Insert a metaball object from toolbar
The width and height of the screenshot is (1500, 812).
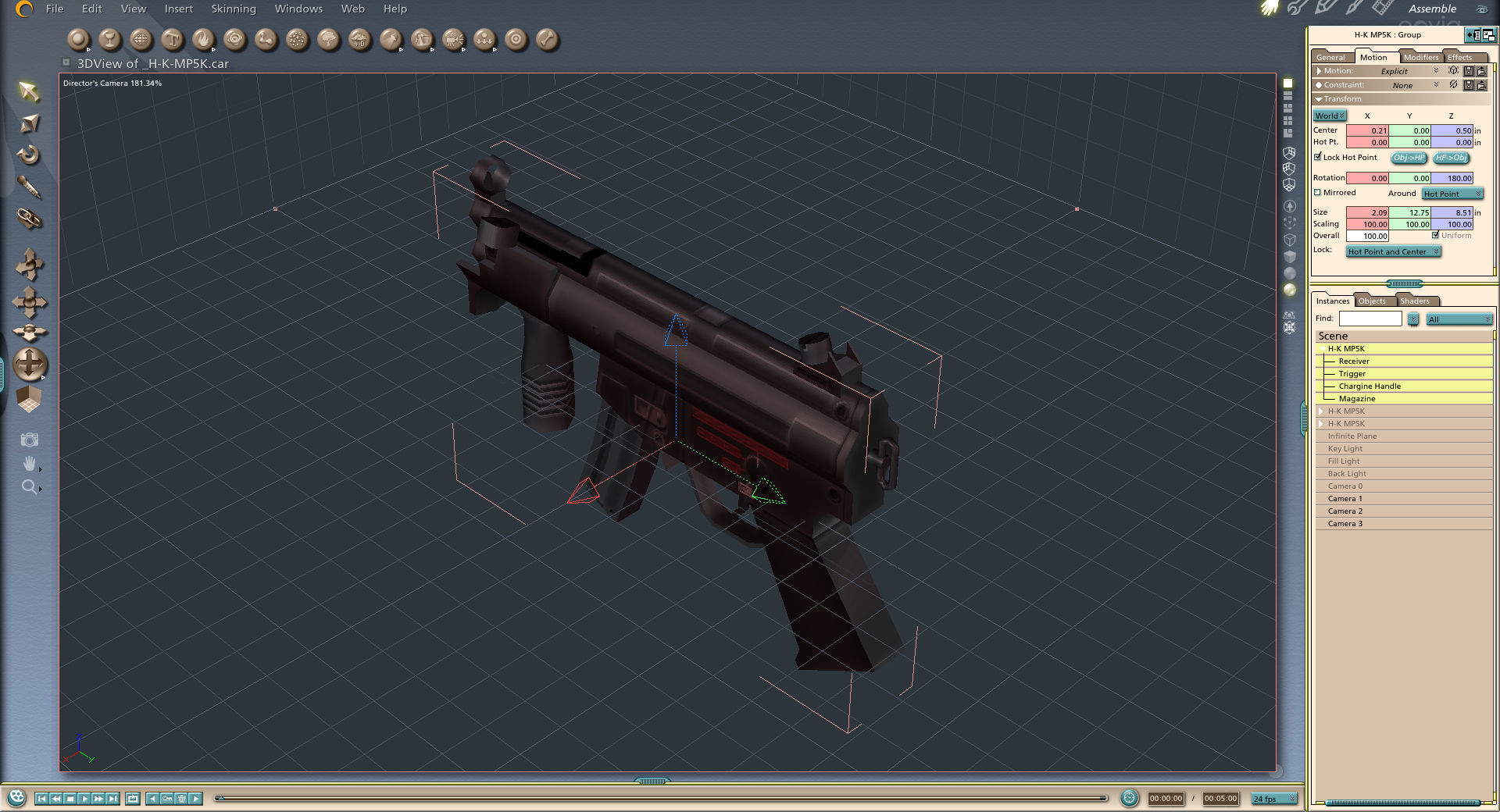[266, 39]
